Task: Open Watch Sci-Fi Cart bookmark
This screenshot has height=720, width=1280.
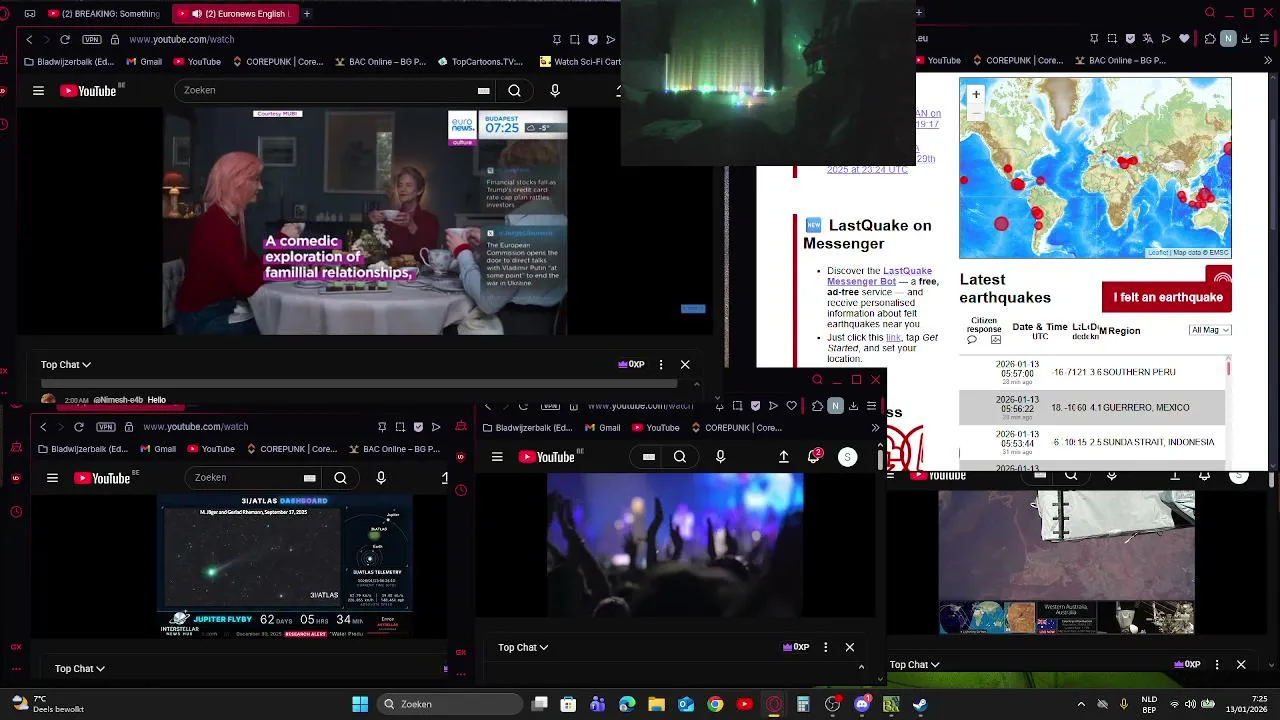Action: pyautogui.click(x=580, y=61)
